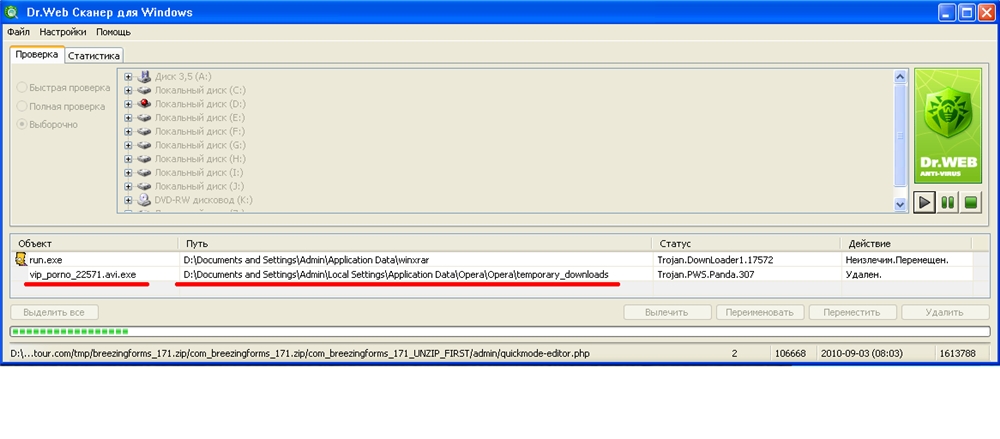Expand the Локальный диск (E:) node

pos(129,117)
